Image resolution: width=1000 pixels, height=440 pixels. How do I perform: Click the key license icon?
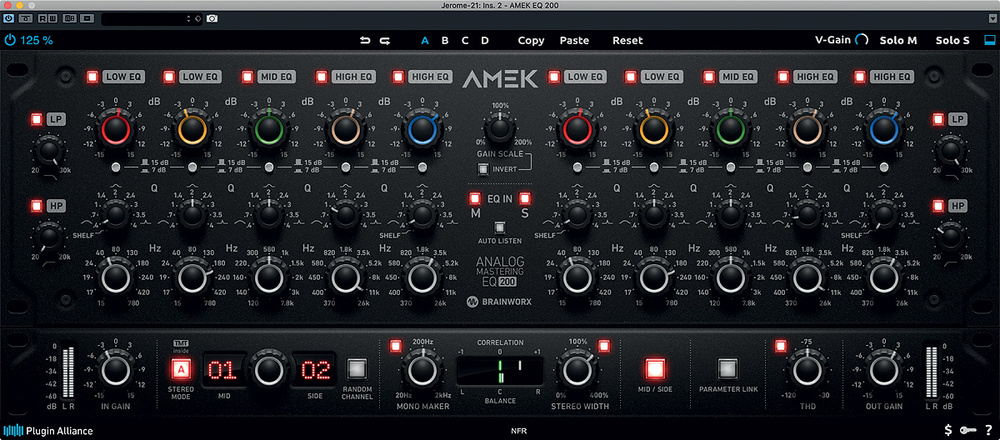[967, 430]
